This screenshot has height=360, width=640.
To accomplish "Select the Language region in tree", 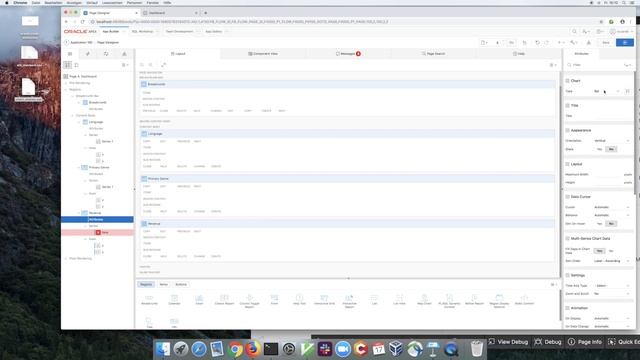I will pyautogui.click(x=96, y=122).
